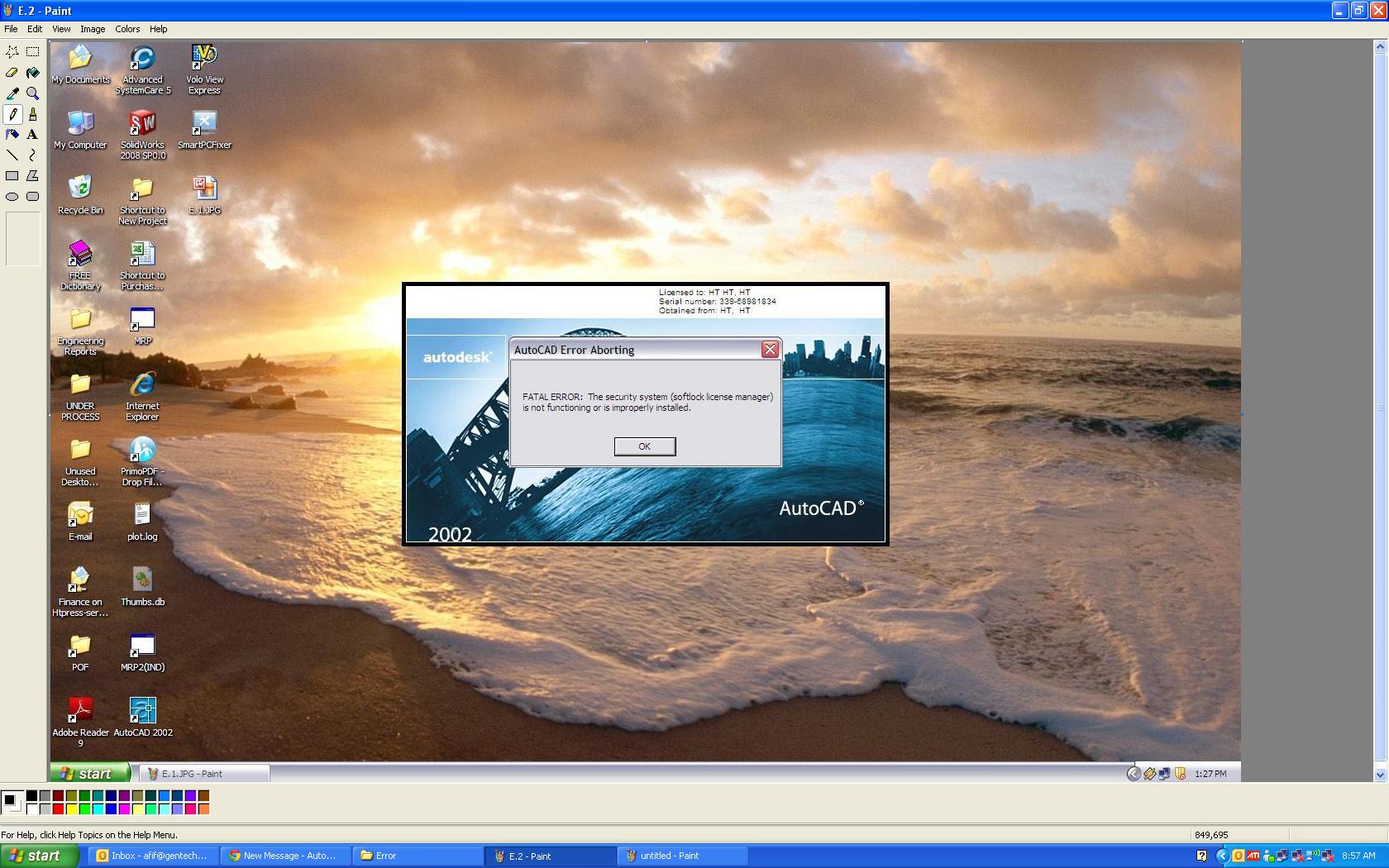Screen dimensions: 1389x868
Task: Select the Text tool
Action: coord(33,134)
